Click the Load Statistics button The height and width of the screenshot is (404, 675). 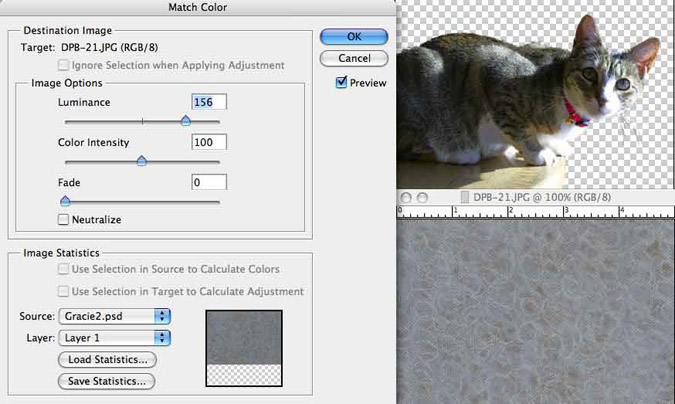coord(107,360)
